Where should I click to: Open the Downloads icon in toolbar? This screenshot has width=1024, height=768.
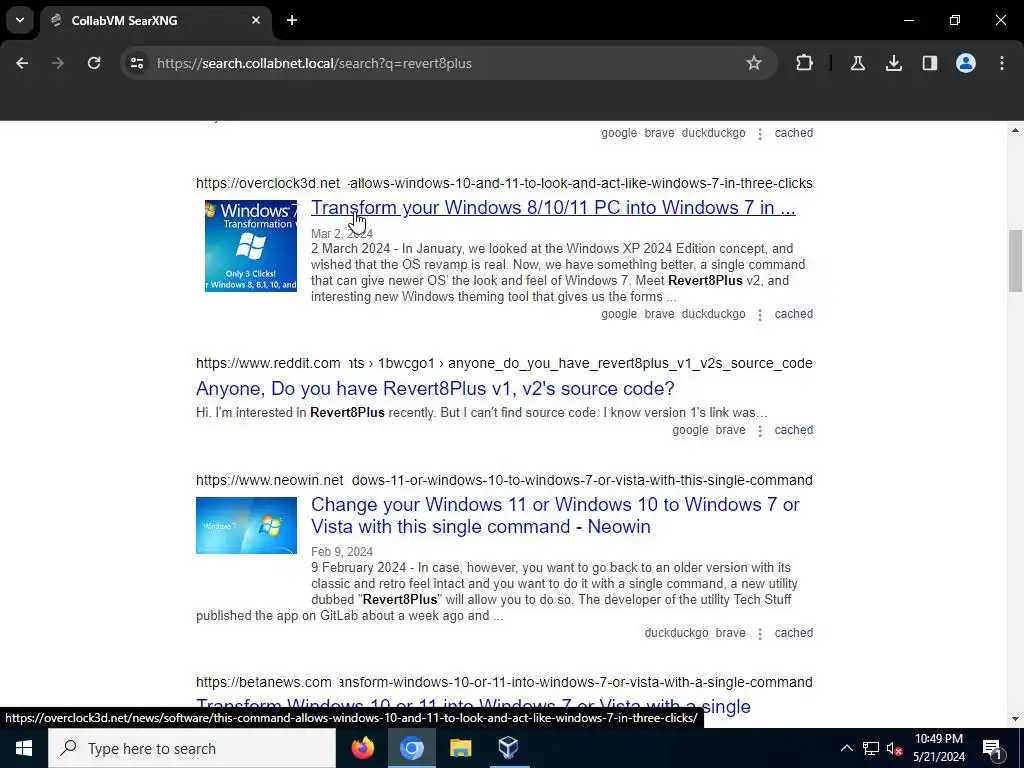click(x=893, y=63)
